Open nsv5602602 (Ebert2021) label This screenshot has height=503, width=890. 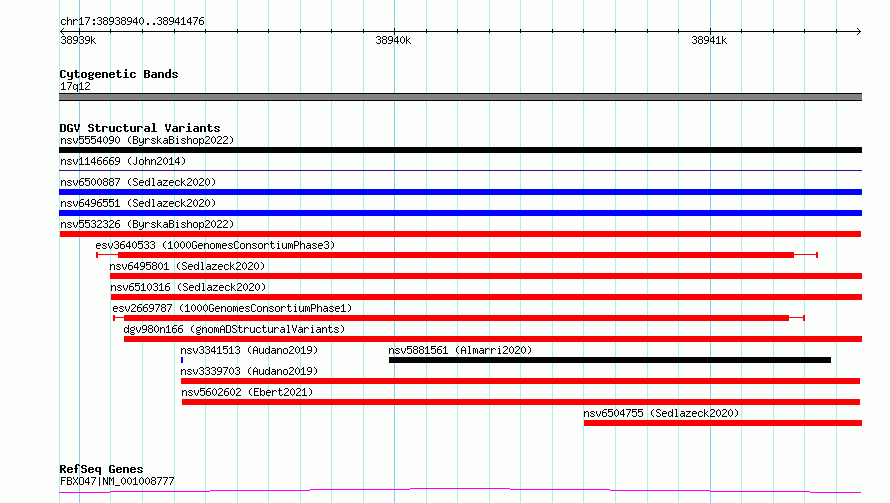click(247, 392)
